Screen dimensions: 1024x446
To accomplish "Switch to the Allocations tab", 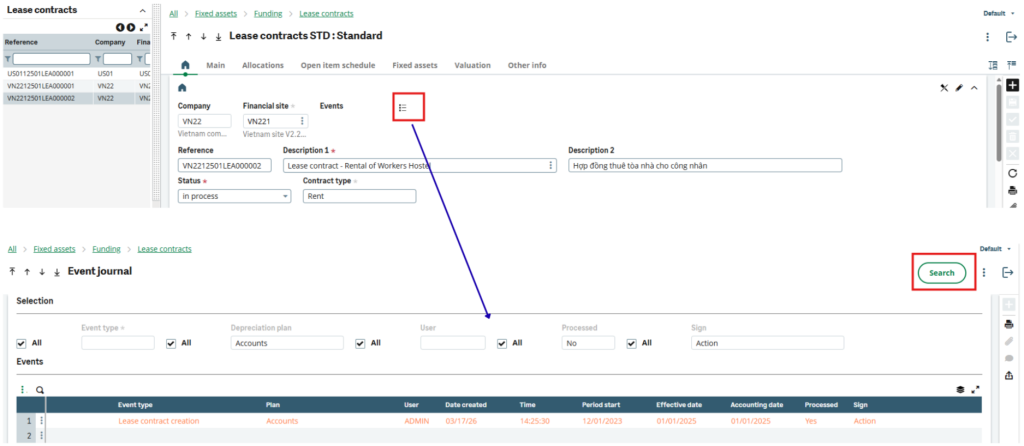I will point(263,65).
